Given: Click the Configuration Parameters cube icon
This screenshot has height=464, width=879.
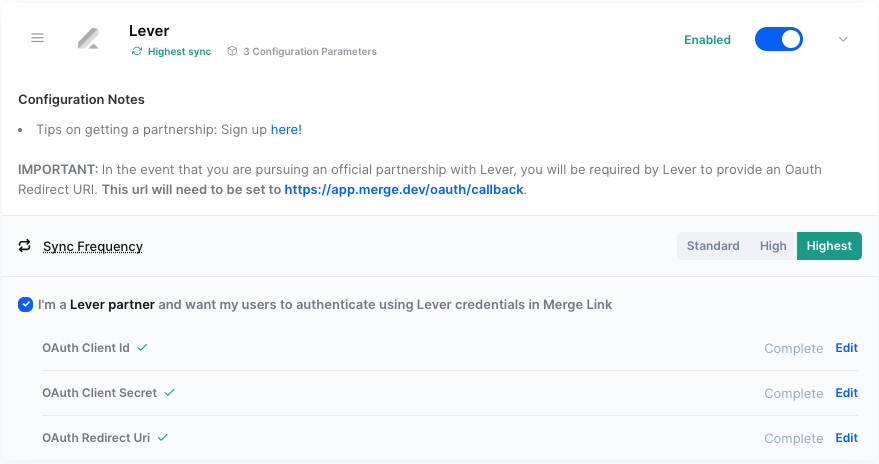Looking at the screenshot, I should tap(232, 52).
